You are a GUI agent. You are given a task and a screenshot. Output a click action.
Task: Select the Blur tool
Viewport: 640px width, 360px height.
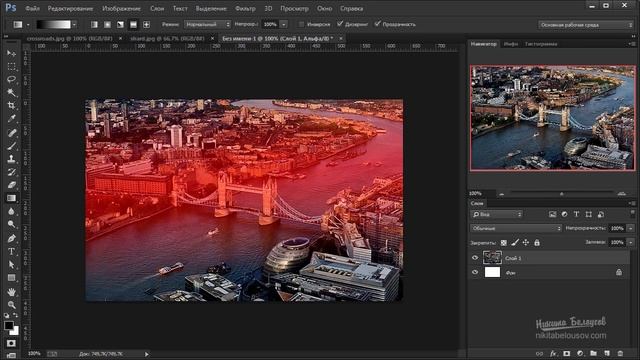(11, 211)
